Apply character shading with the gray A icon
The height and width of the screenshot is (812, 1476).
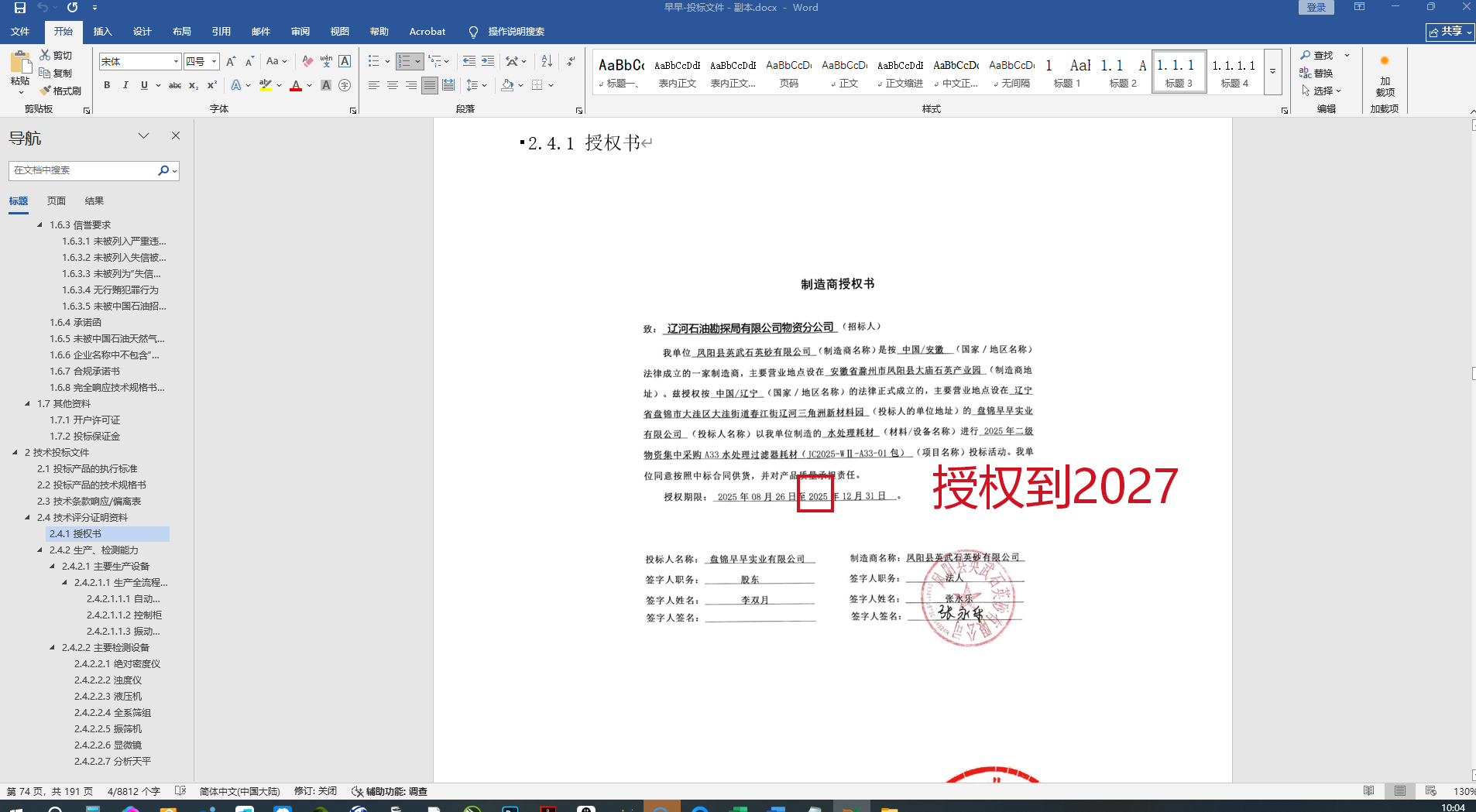coord(326,85)
